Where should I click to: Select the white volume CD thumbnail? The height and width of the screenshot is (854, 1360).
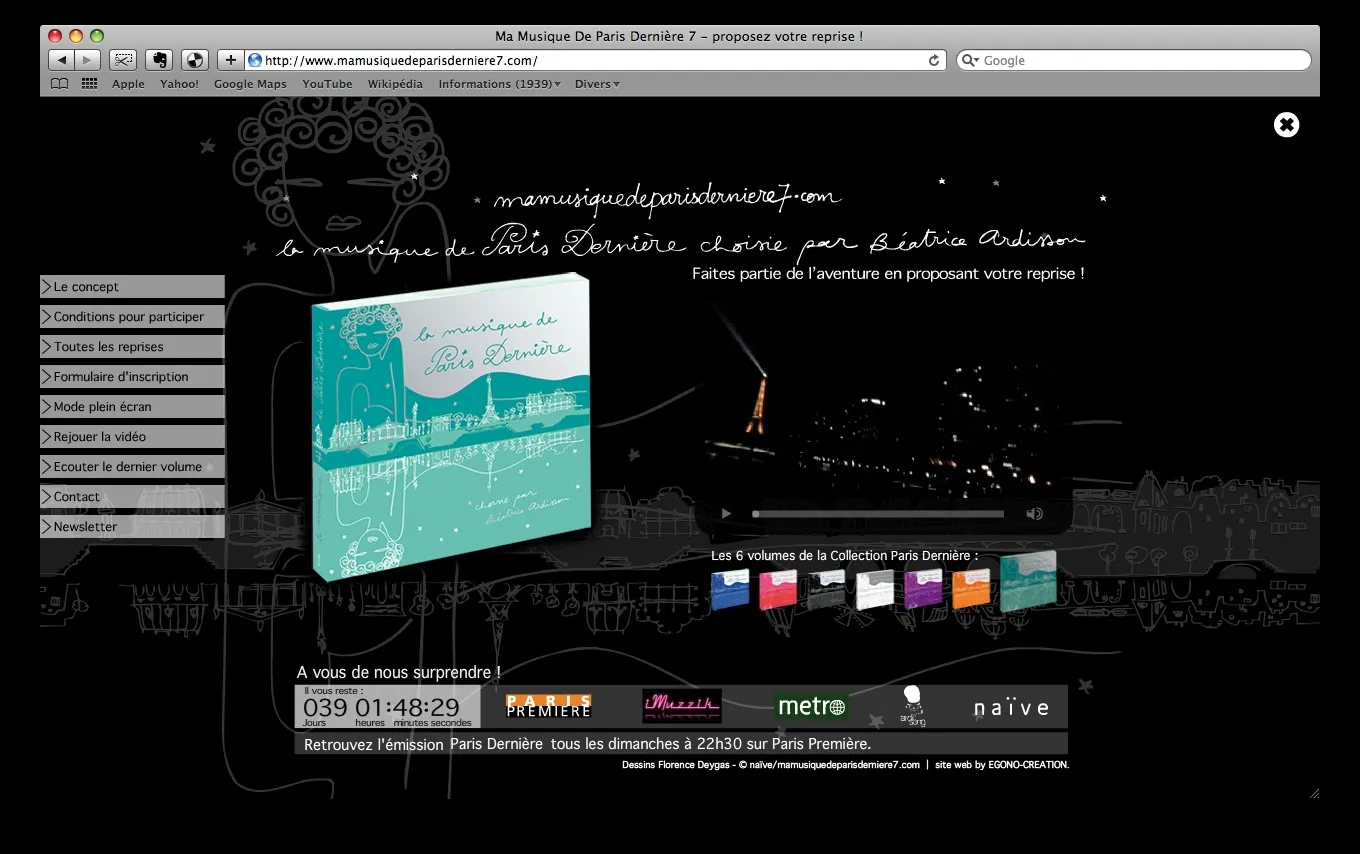pos(875,589)
